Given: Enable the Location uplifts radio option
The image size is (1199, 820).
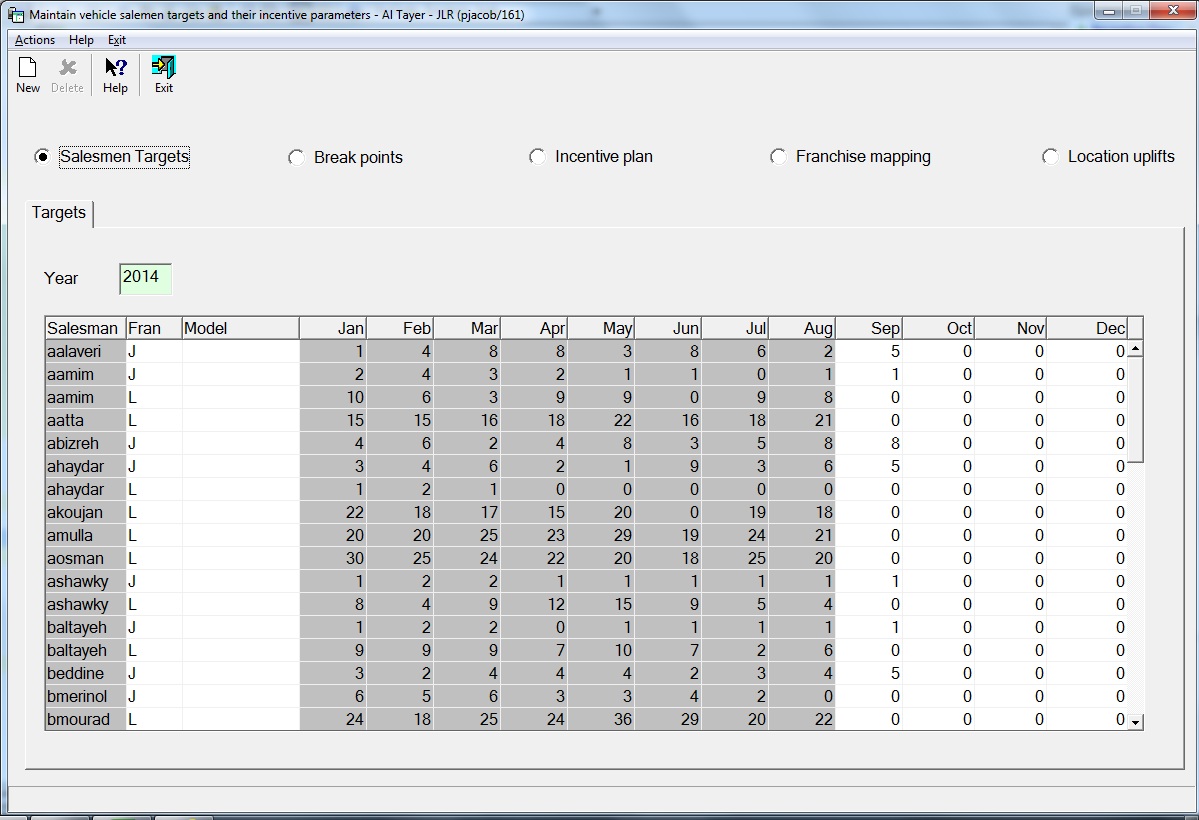Looking at the screenshot, I should (1050, 157).
